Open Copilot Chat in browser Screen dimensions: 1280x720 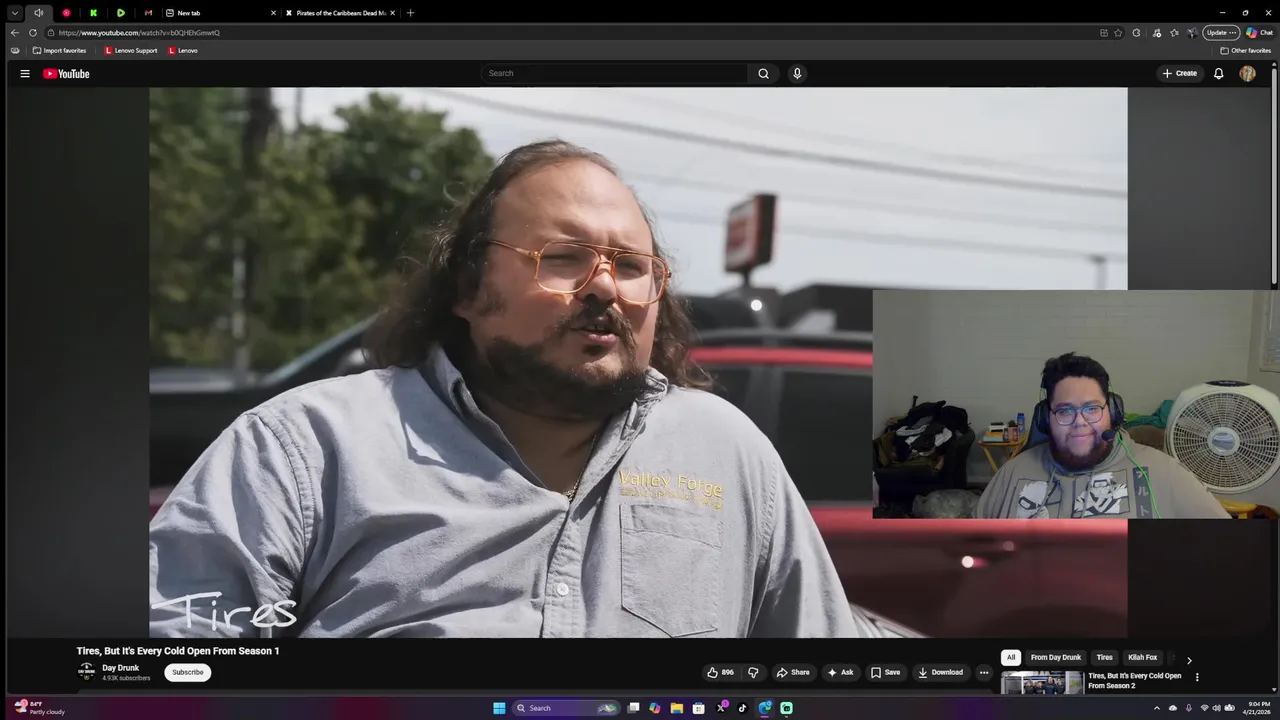(1259, 32)
